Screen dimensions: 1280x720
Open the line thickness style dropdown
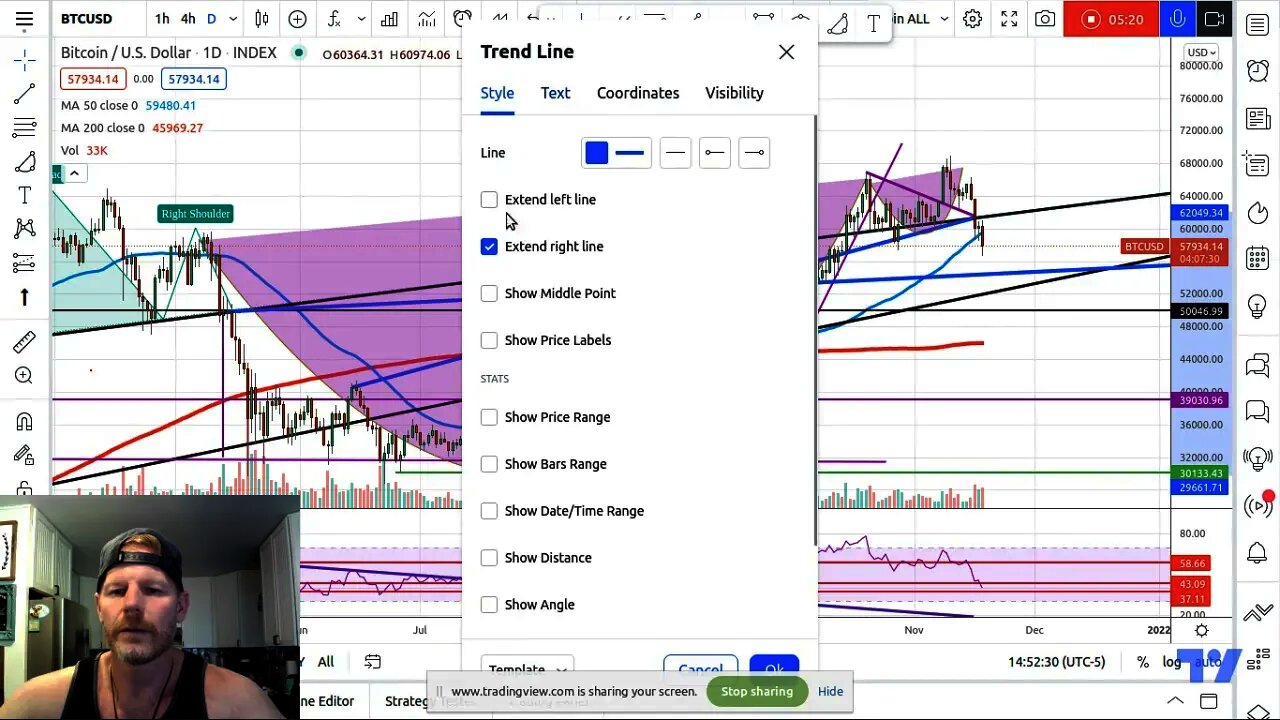click(630, 153)
